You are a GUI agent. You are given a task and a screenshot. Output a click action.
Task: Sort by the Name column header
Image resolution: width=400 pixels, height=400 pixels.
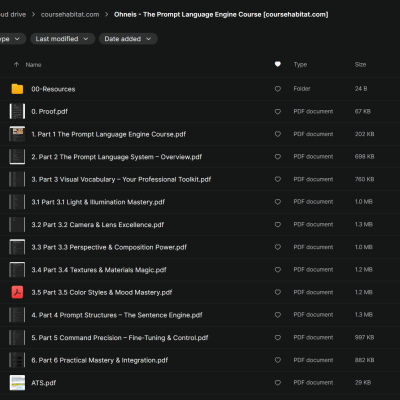tap(33, 65)
